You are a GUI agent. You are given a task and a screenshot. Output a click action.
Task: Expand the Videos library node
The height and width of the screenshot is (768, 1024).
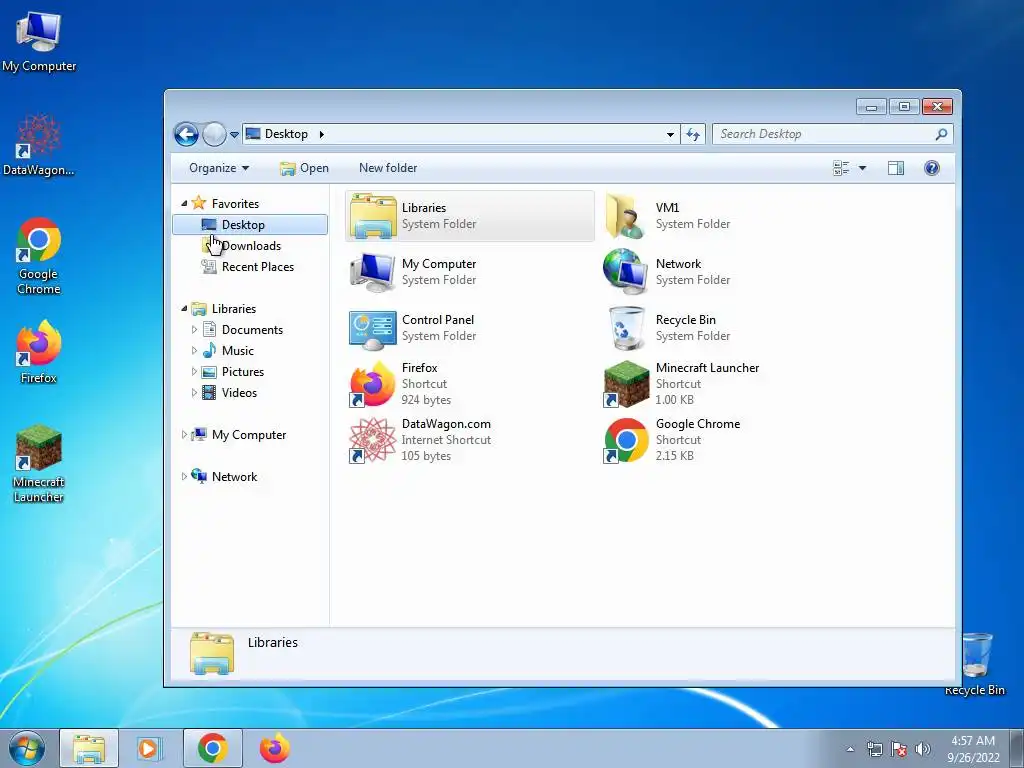point(194,392)
